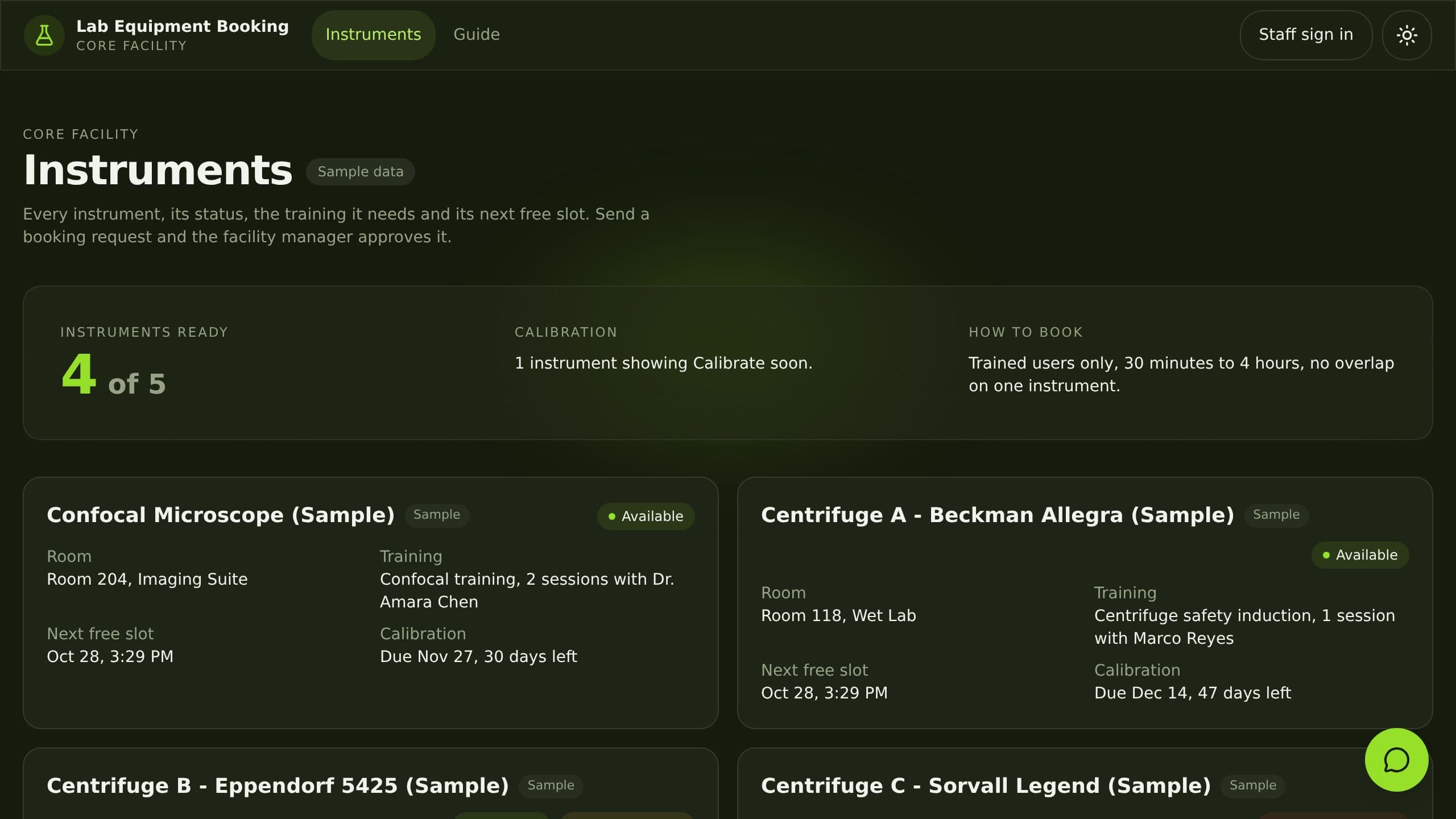Viewport: 1456px width, 819px height.
Task: Click the Sample tag beside Centrifuge A
Action: coord(1276,515)
